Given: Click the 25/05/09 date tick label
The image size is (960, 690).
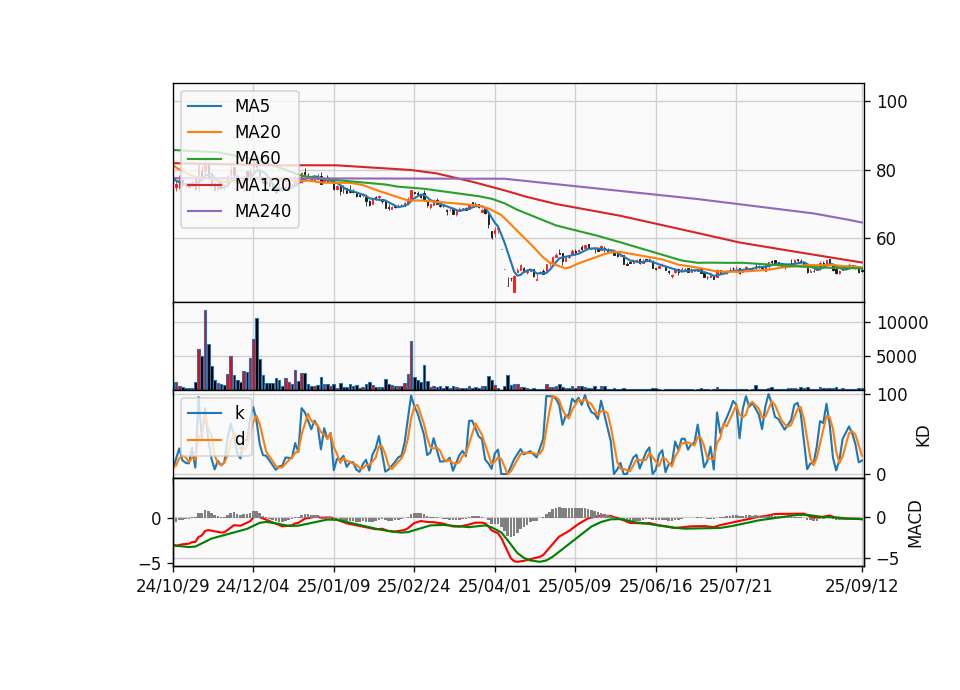Looking at the screenshot, I should [x=575, y=586].
